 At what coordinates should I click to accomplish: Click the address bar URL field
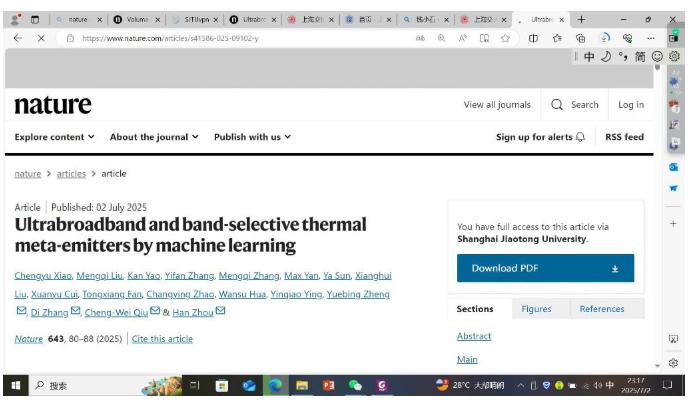(x=245, y=38)
